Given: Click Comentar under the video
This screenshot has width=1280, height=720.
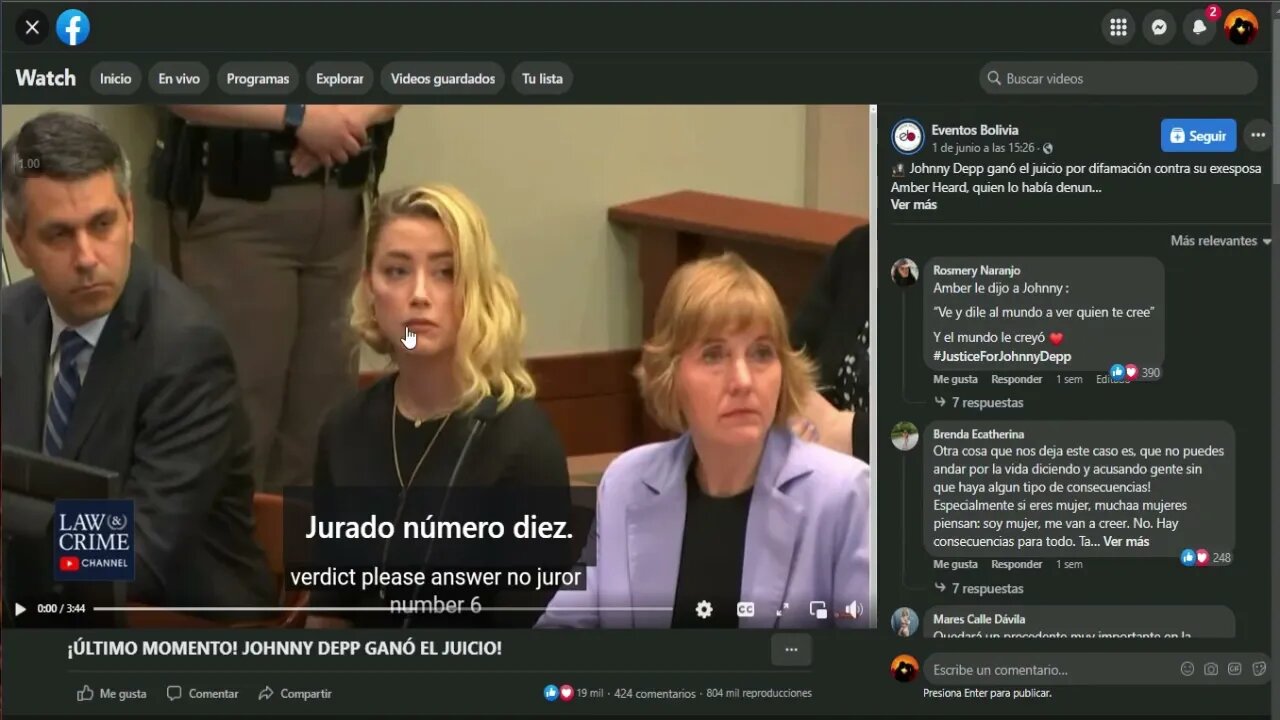Looking at the screenshot, I should 202,693.
